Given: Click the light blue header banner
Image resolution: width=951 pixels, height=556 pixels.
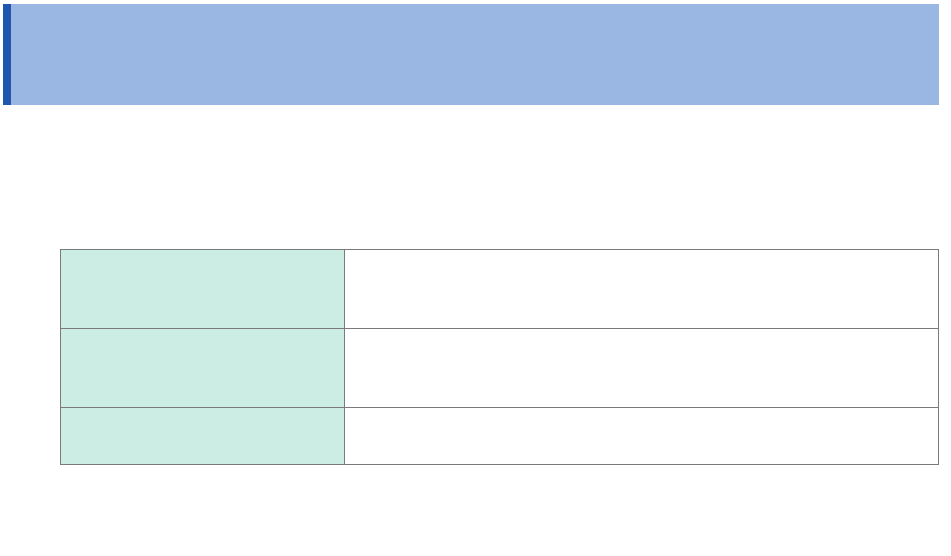Looking at the screenshot, I should click(475, 54).
